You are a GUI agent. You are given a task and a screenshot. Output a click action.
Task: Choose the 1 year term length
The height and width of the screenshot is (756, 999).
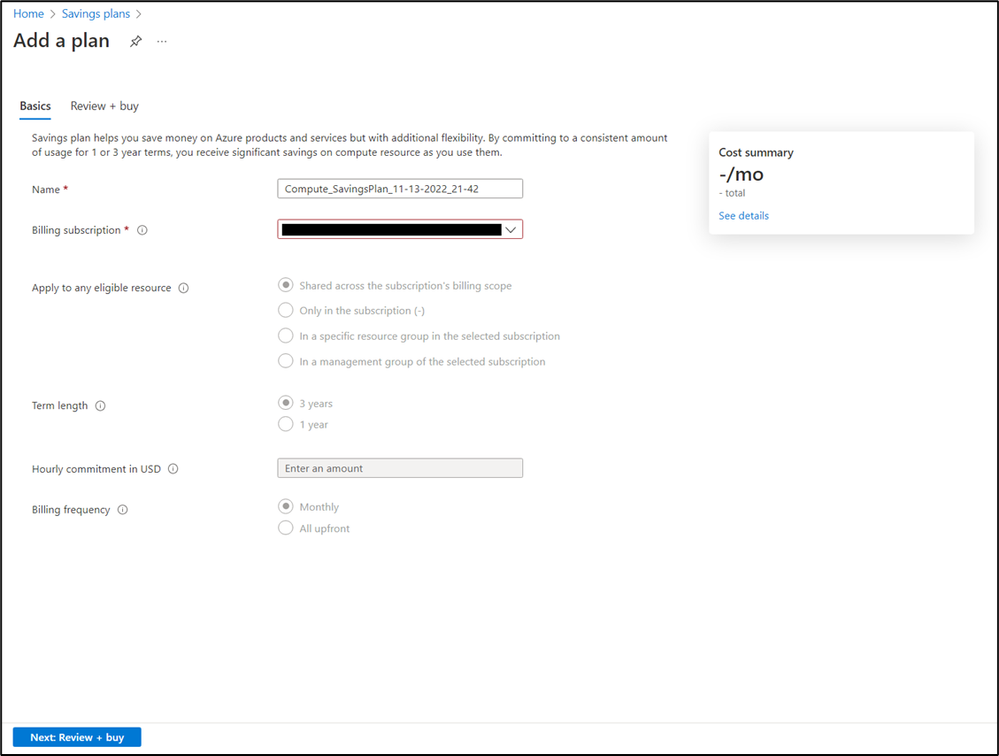pos(285,424)
